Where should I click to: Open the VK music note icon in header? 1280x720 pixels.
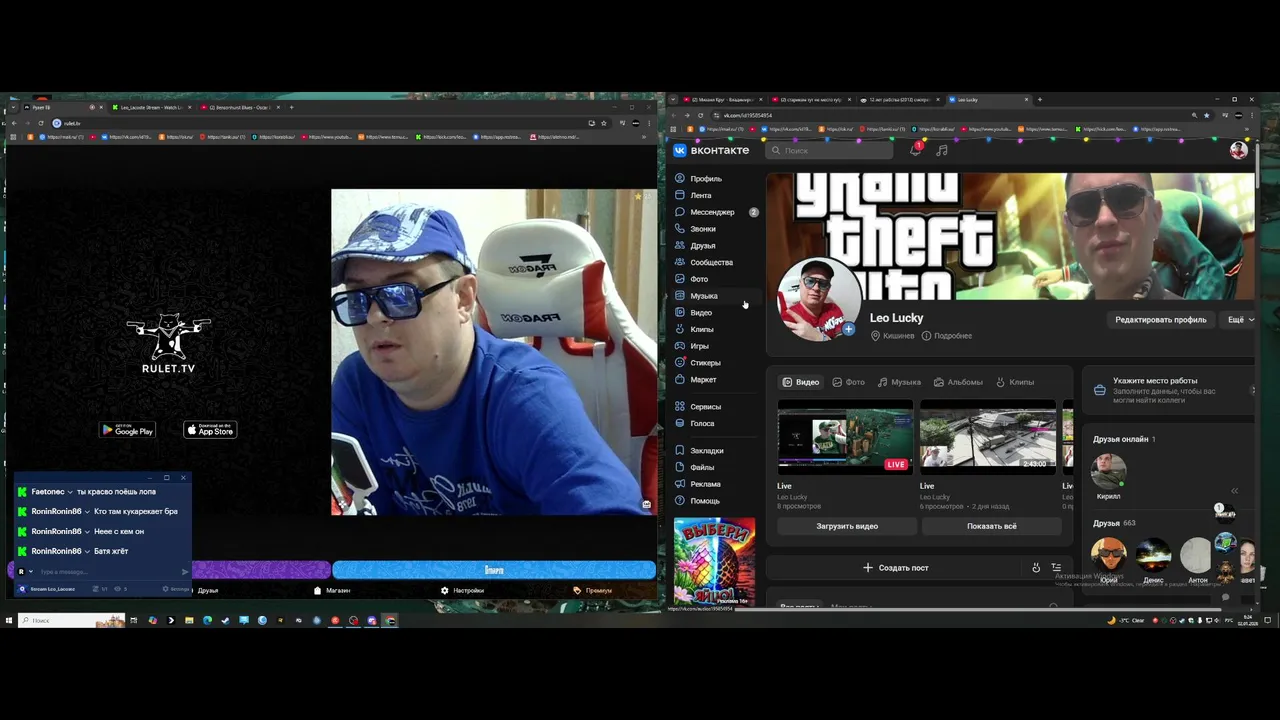click(x=941, y=150)
